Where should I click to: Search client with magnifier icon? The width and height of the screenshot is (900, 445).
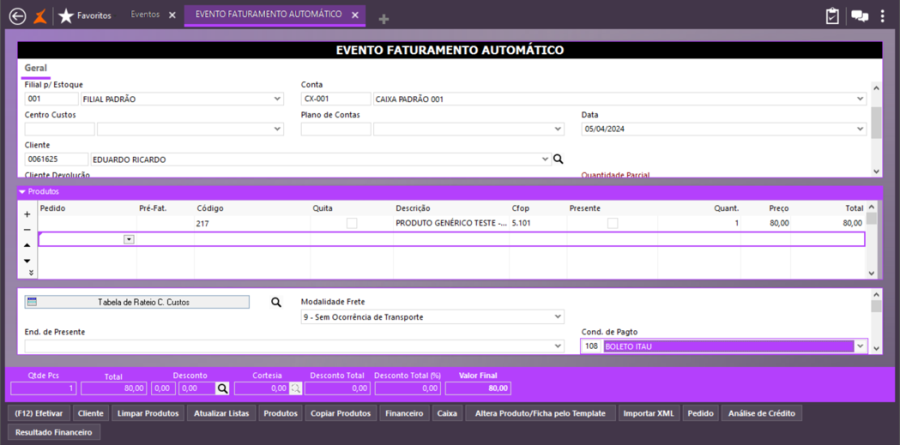pos(558,159)
